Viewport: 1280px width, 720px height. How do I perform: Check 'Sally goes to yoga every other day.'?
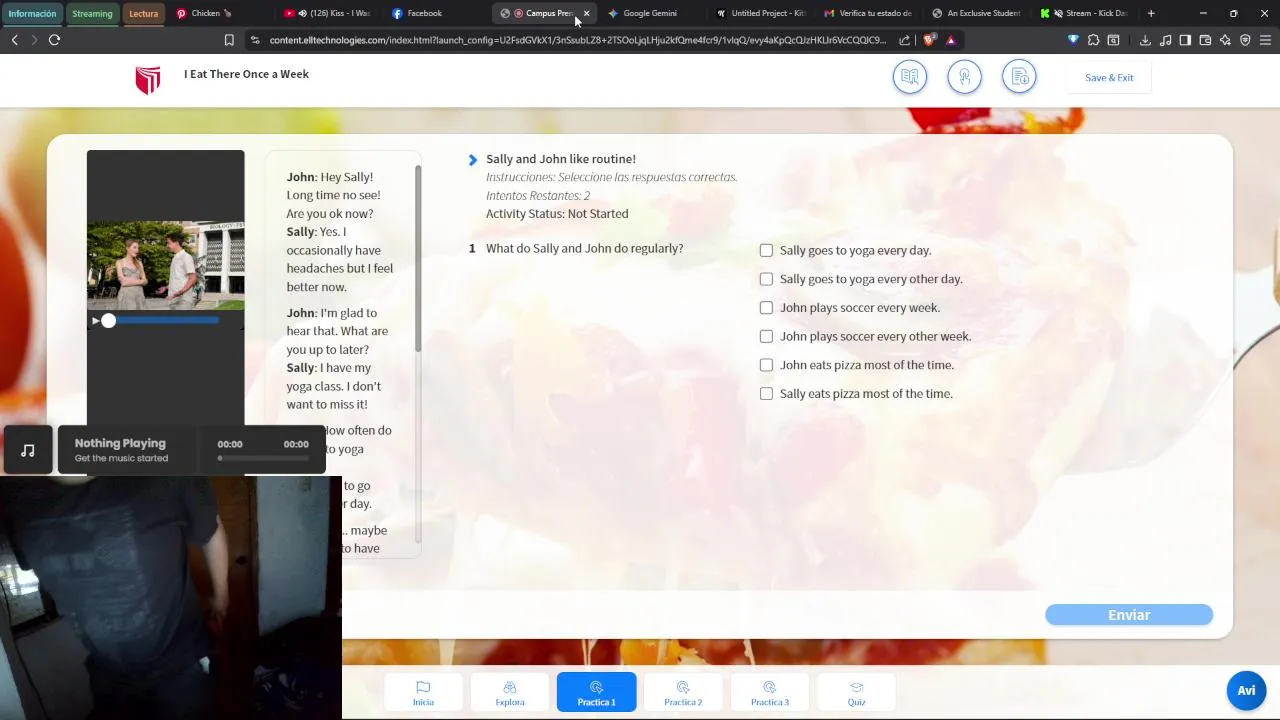coord(766,279)
